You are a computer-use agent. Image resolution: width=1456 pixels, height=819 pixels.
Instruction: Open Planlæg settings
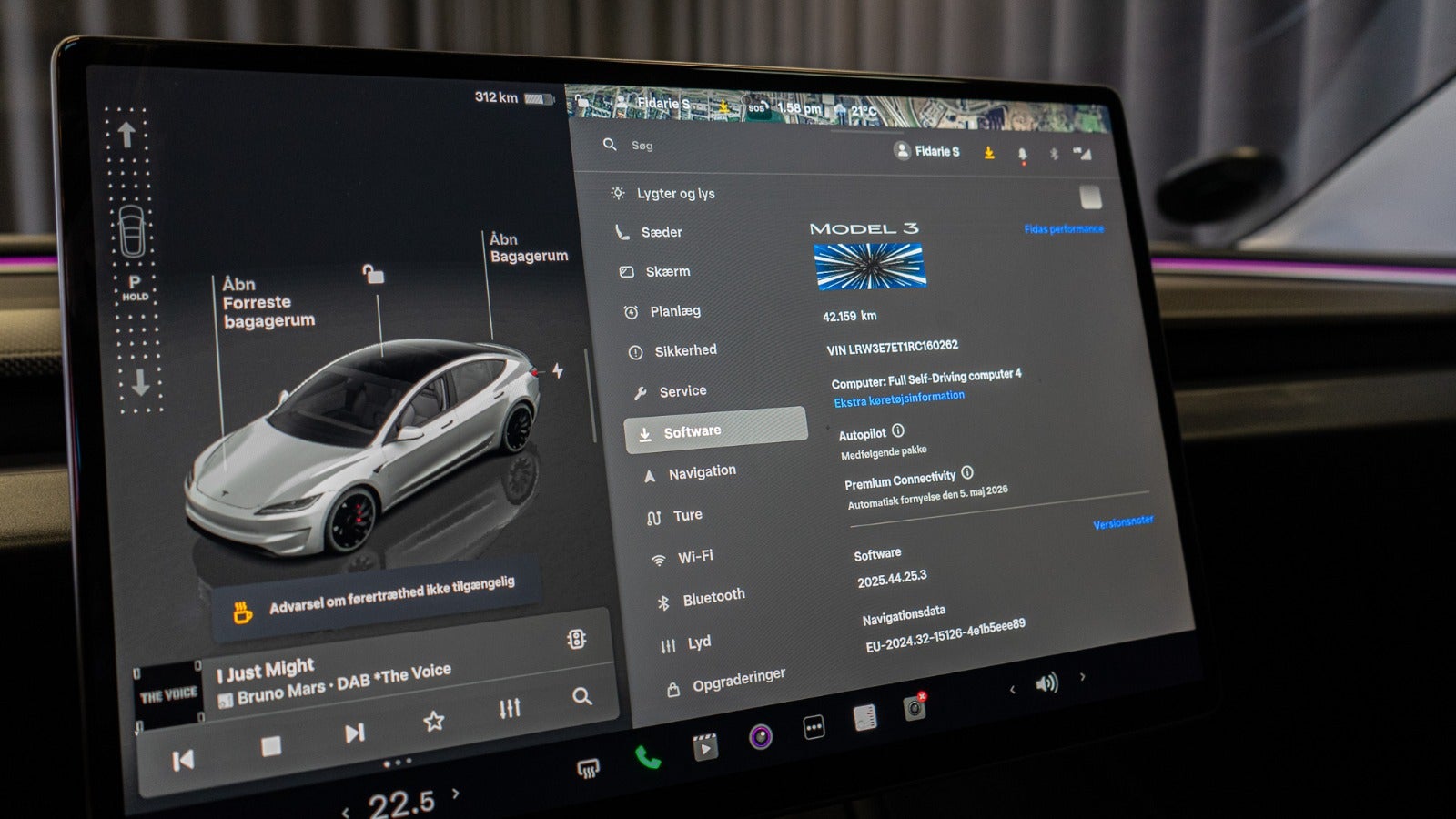pos(674,311)
